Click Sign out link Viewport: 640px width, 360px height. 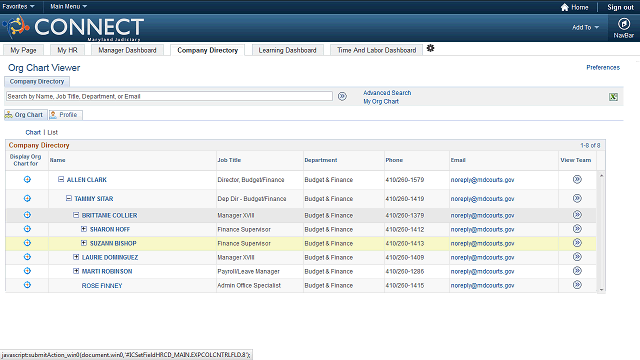[x=620, y=7]
